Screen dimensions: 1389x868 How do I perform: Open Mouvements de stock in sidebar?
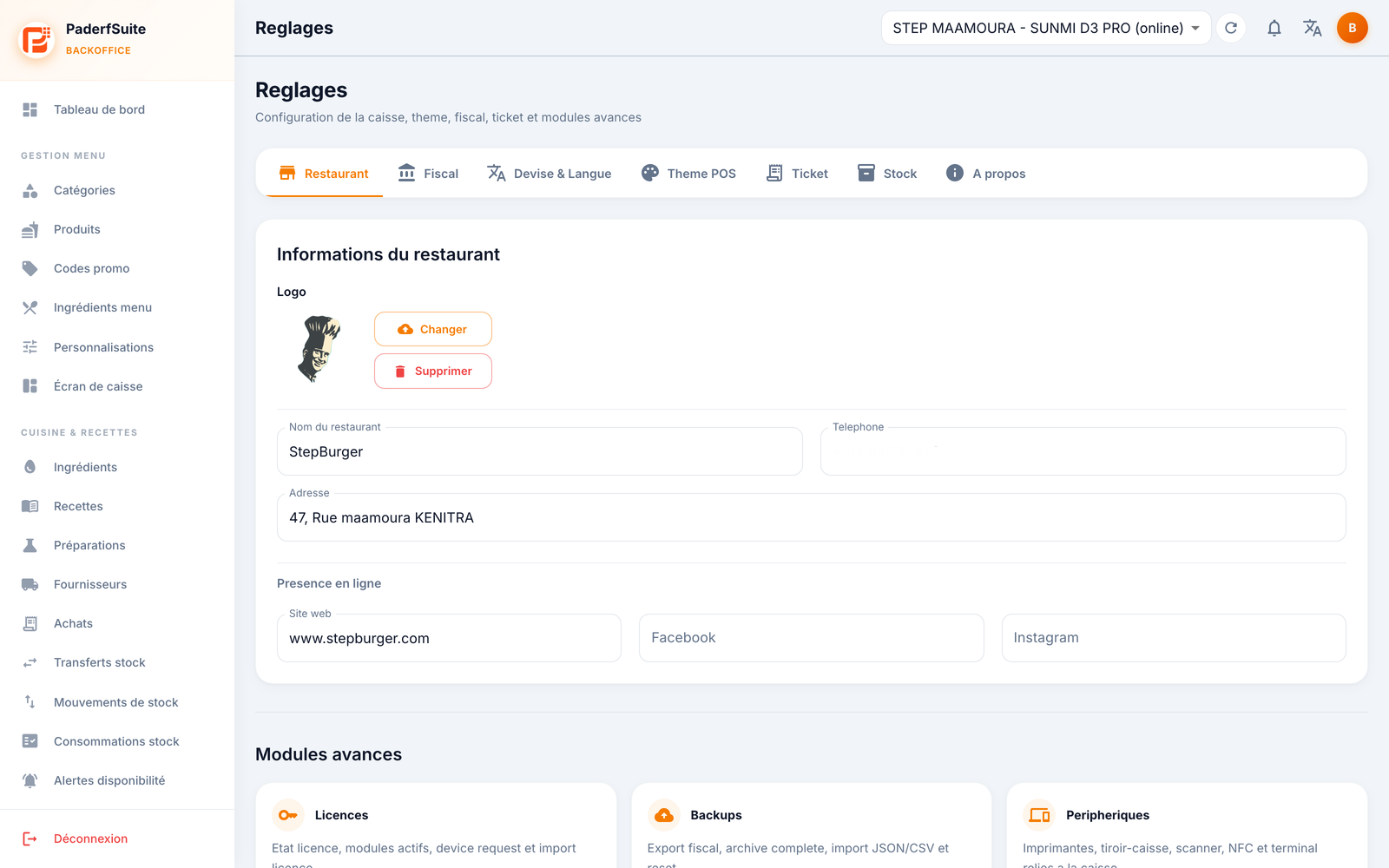[x=117, y=702]
